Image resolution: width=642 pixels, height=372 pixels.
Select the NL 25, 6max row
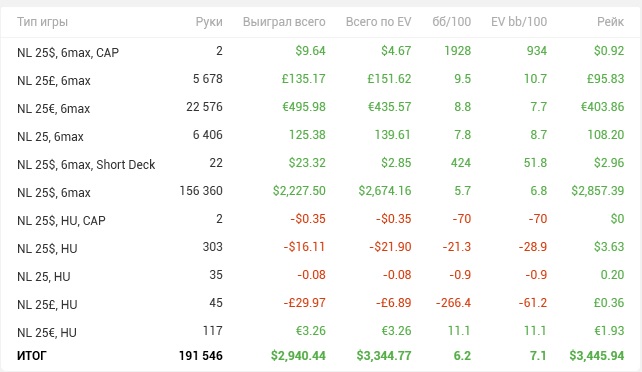click(x=321, y=135)
